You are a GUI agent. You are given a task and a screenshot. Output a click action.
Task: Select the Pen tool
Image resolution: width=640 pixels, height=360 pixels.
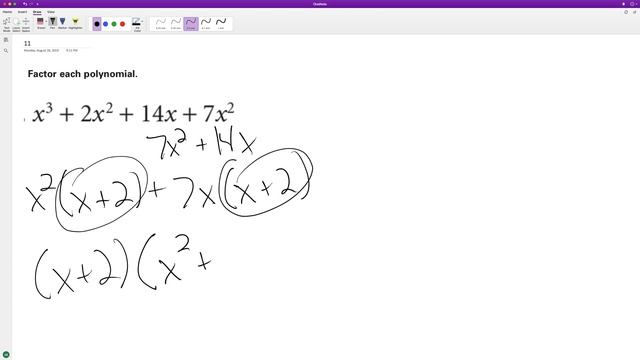[53, 23]
